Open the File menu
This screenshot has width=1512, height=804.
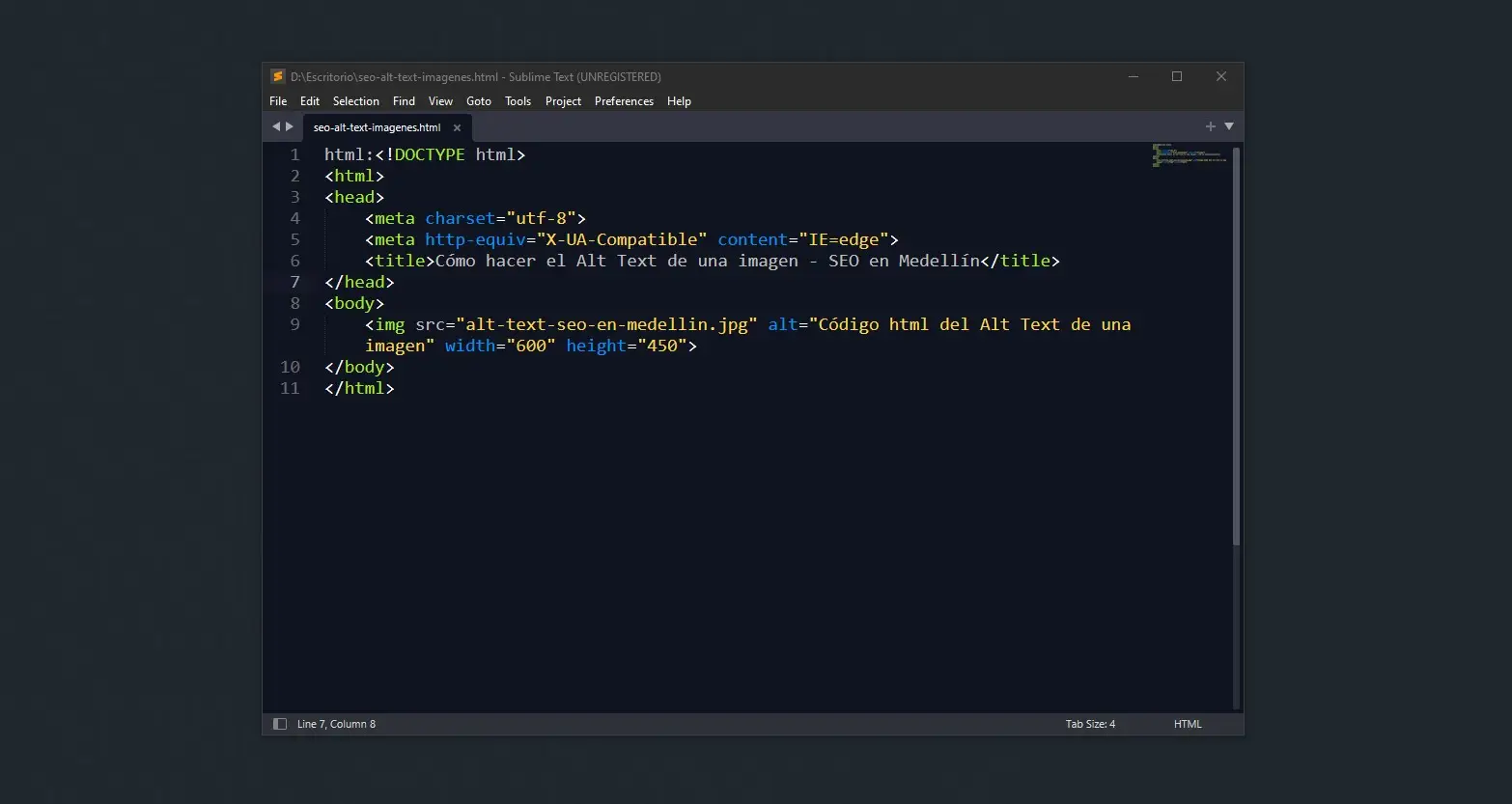point(277,100)
